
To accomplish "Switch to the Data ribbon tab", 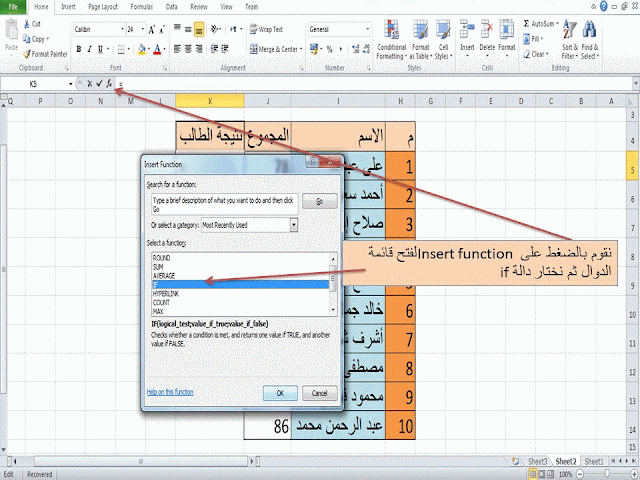I will (x=171, y=7).
